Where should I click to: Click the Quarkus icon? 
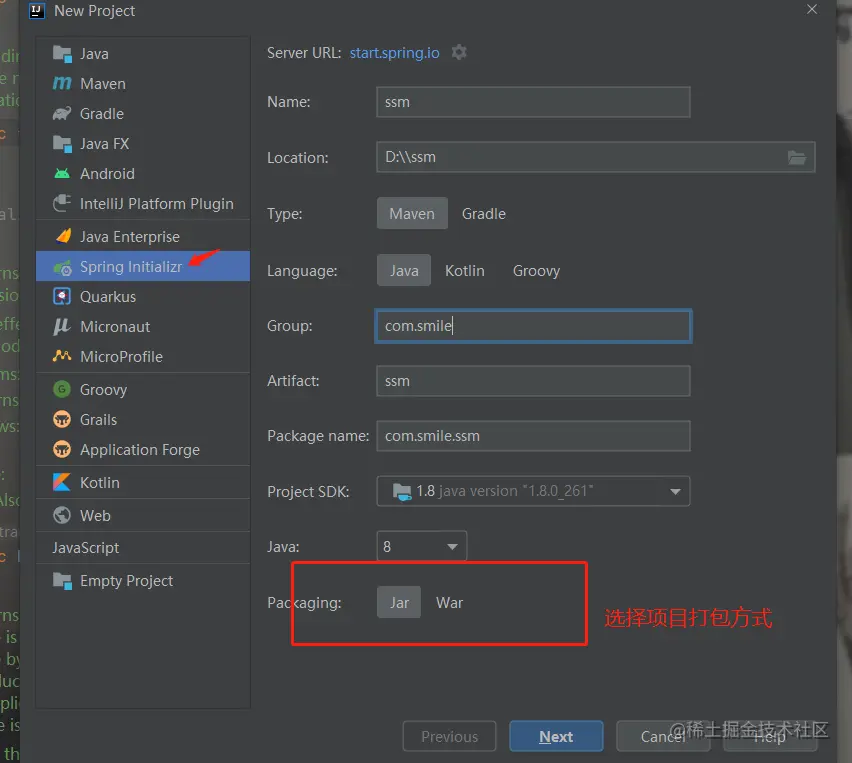62,297
